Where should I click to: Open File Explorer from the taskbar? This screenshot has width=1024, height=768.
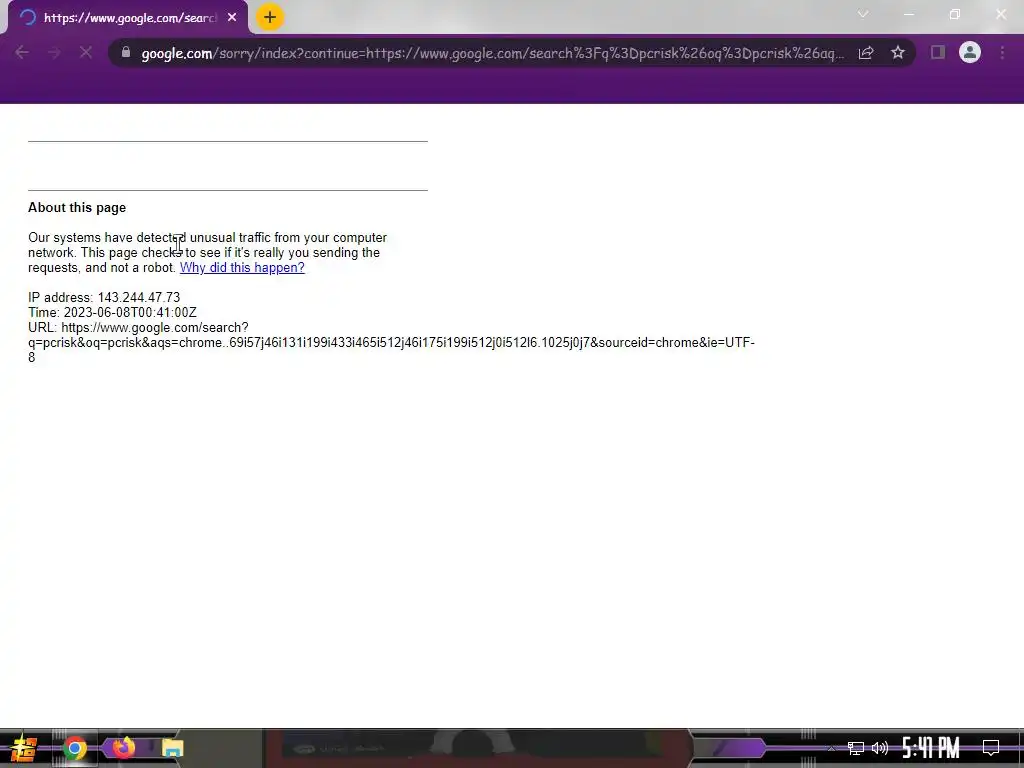click(x=172, y=748)
